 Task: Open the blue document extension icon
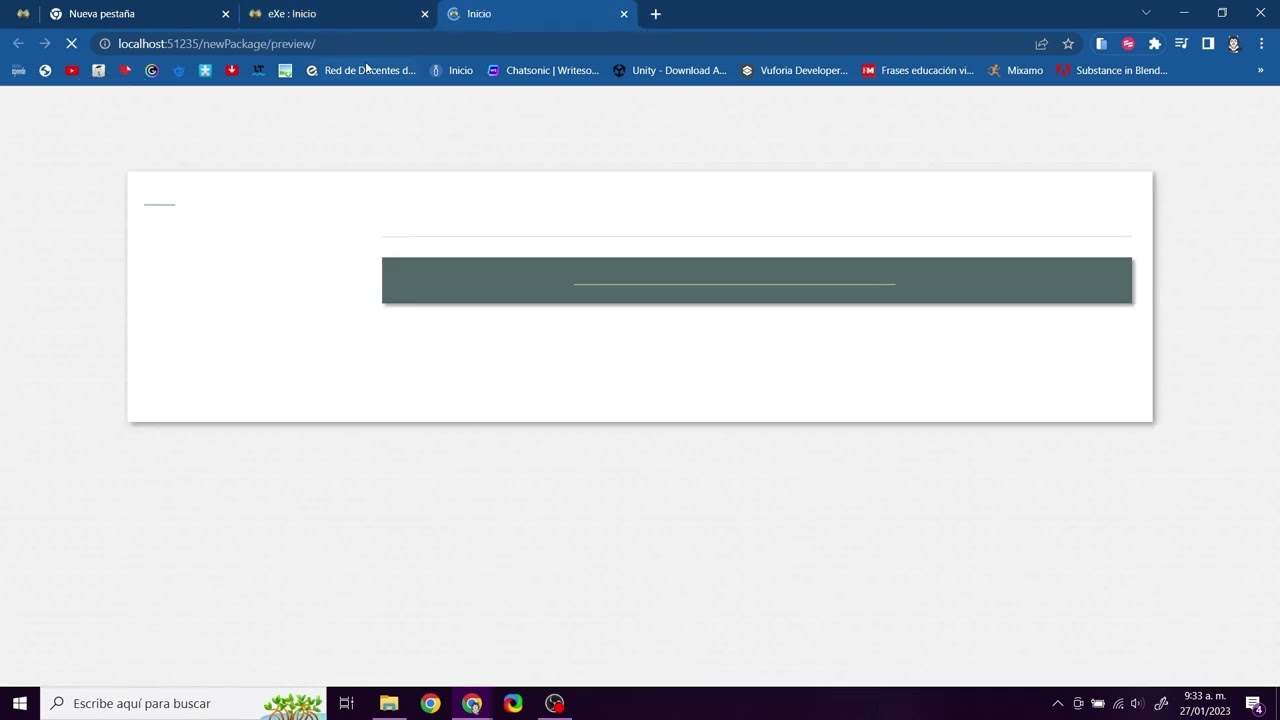[x=1101, y=44]
